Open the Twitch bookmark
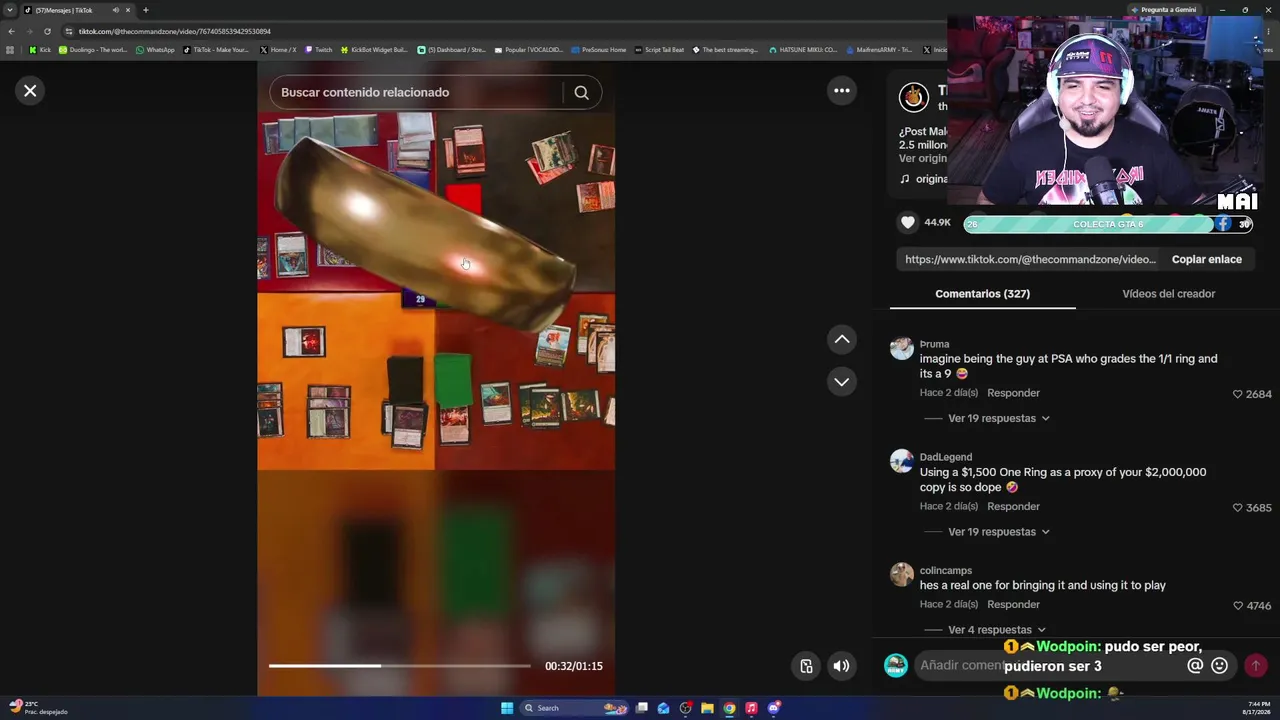This screenshot has width=1280, height=720. point(318,49)
